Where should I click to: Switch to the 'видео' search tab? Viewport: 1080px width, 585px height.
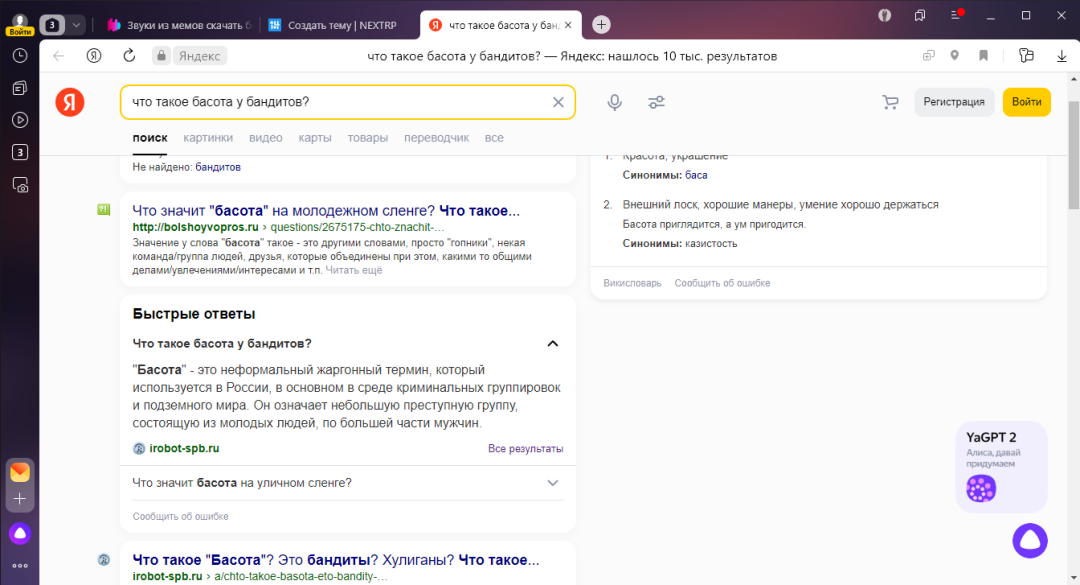click(265, 138)
